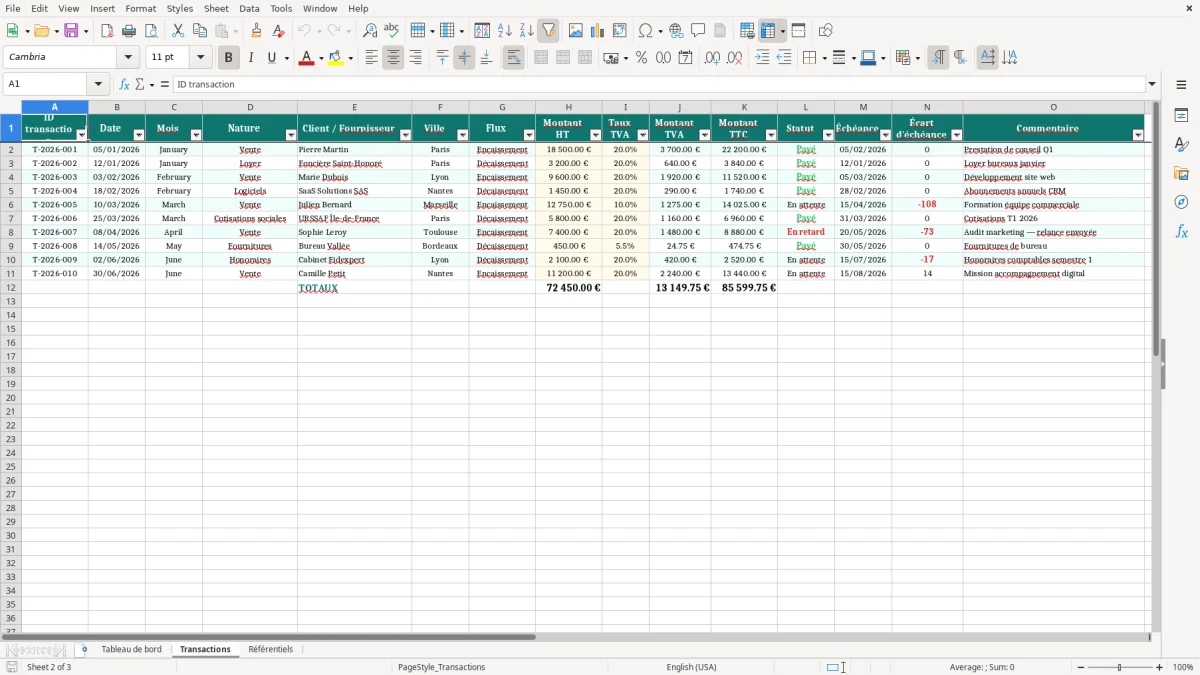The height and width of the screenshot is (675, 1200).
Task: Click Clear Direct Formatting icon
Action: [x=278, y=31]
